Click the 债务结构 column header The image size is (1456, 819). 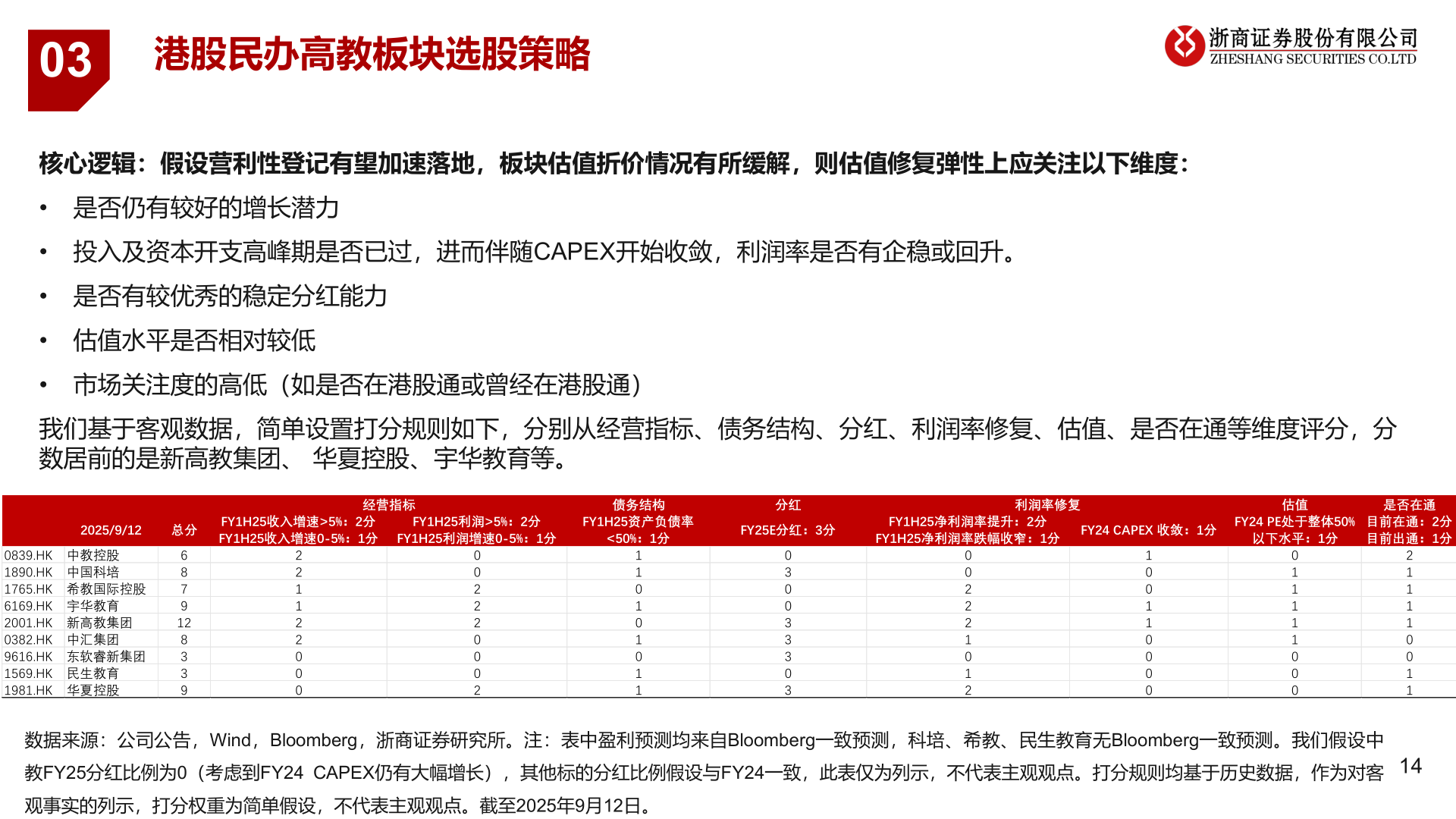point(638,505)
